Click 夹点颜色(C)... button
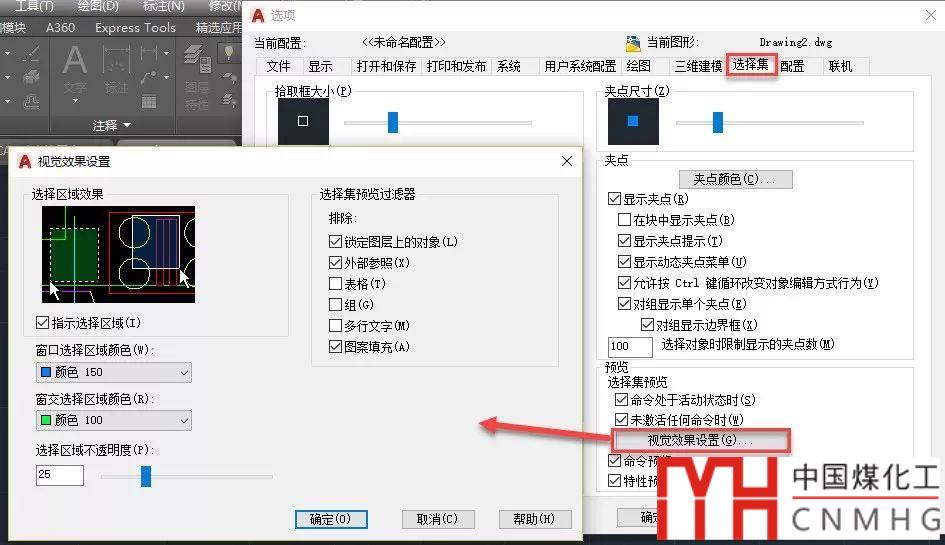The width and height of the screenshot is (945, 545). tap(735, 179)
